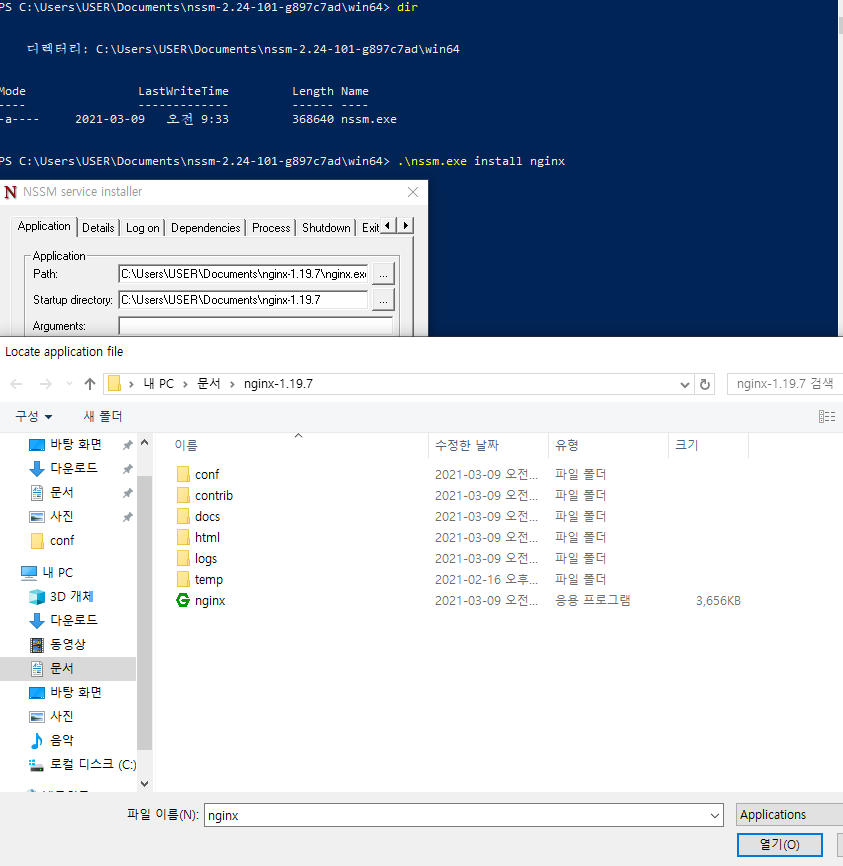This screenshot has height=866, width=843.
Task: Switch to the Details tab
Action: (x=98, y=228)
